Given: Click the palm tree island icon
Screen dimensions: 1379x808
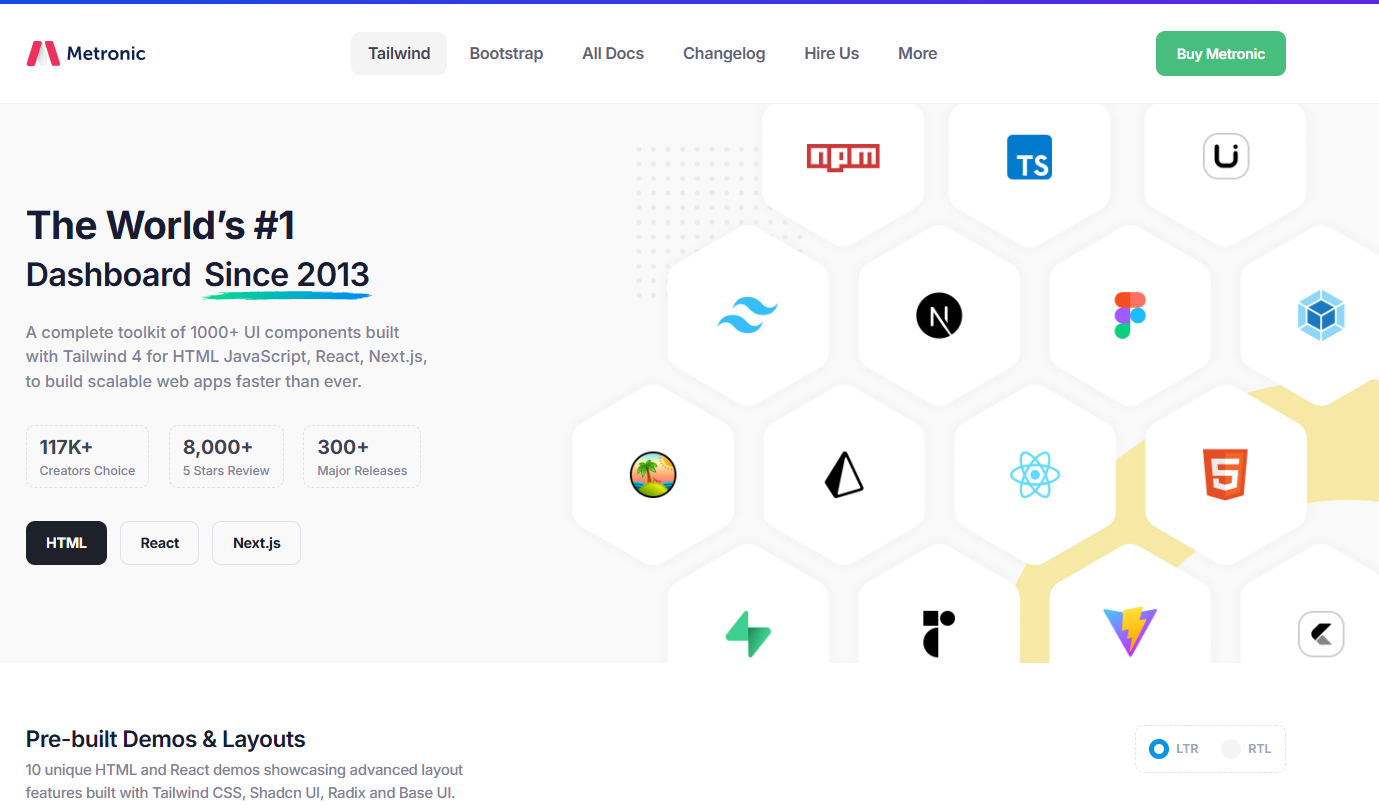Looking at the screenshot, I should 653,475.
